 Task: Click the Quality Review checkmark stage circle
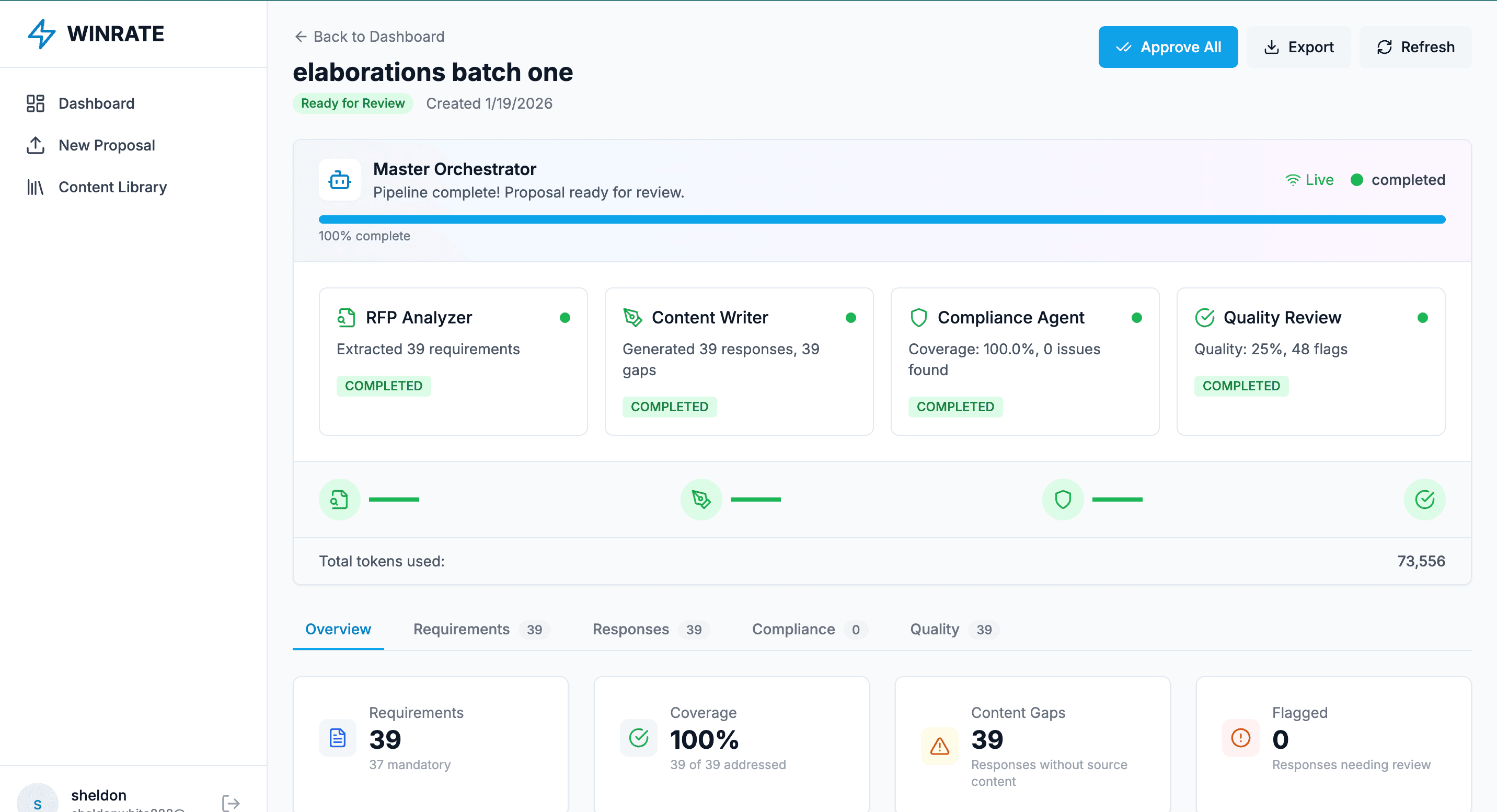1424,500
